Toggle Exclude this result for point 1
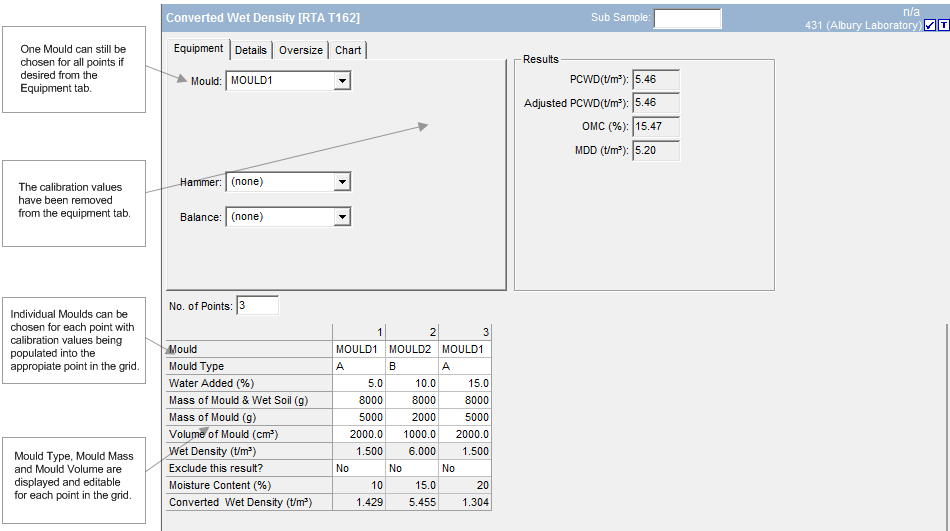This screenshot has height=531, width=950. tap(358, 468)
